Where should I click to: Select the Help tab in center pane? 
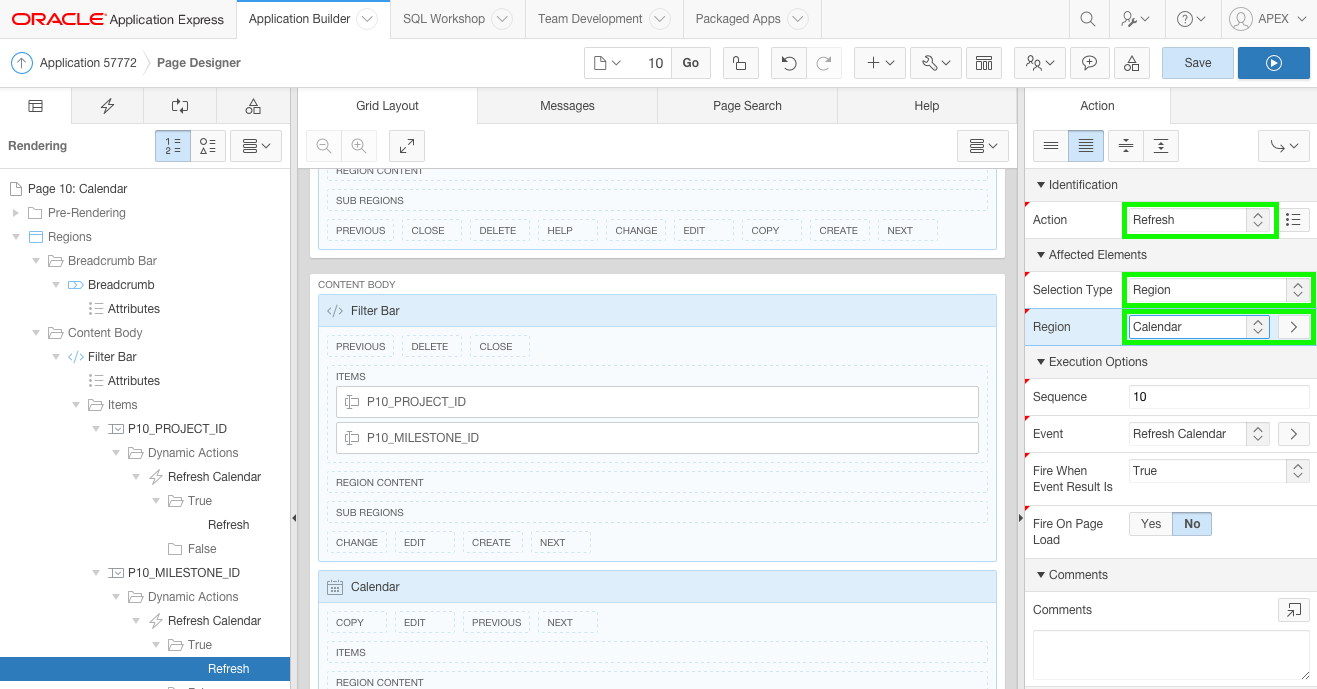927,106
